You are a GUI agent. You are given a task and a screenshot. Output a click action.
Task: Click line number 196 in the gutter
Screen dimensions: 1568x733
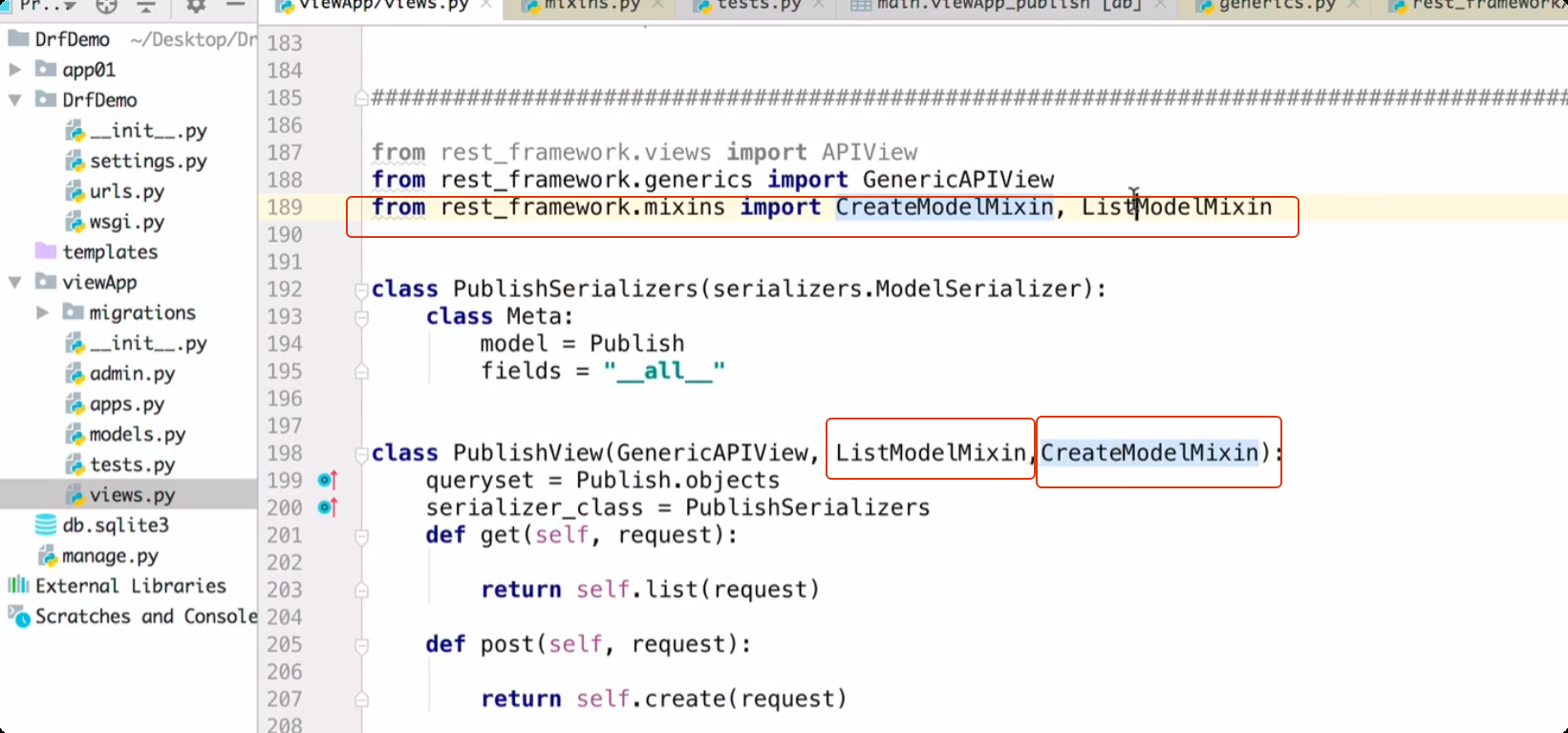284,399
